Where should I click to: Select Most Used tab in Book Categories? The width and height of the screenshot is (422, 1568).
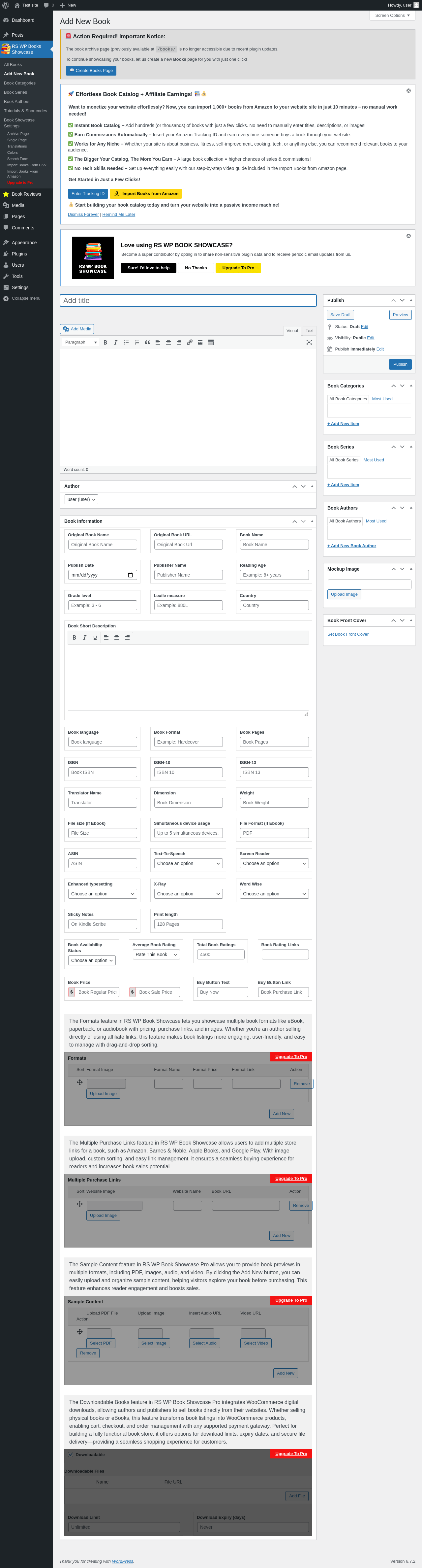tap(382, 399)
